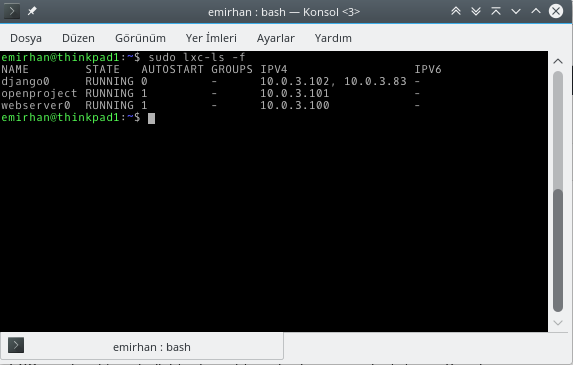Image resolution: width=573 pixels, height=365 pixels.
Task: Click the terminal icon on bash tab
Action: (x=16, y=345)
